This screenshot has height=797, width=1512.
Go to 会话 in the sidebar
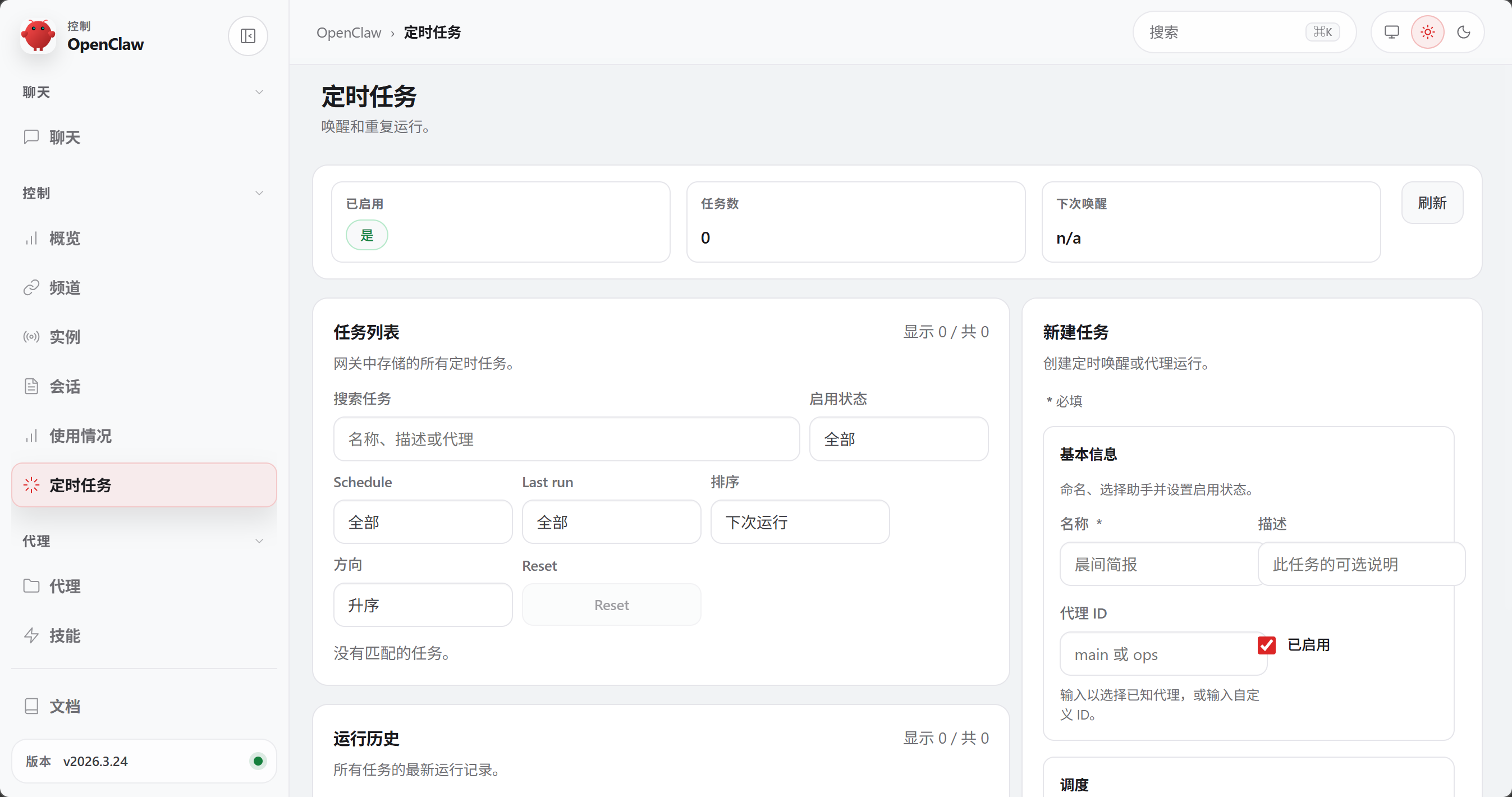(65, 386)
